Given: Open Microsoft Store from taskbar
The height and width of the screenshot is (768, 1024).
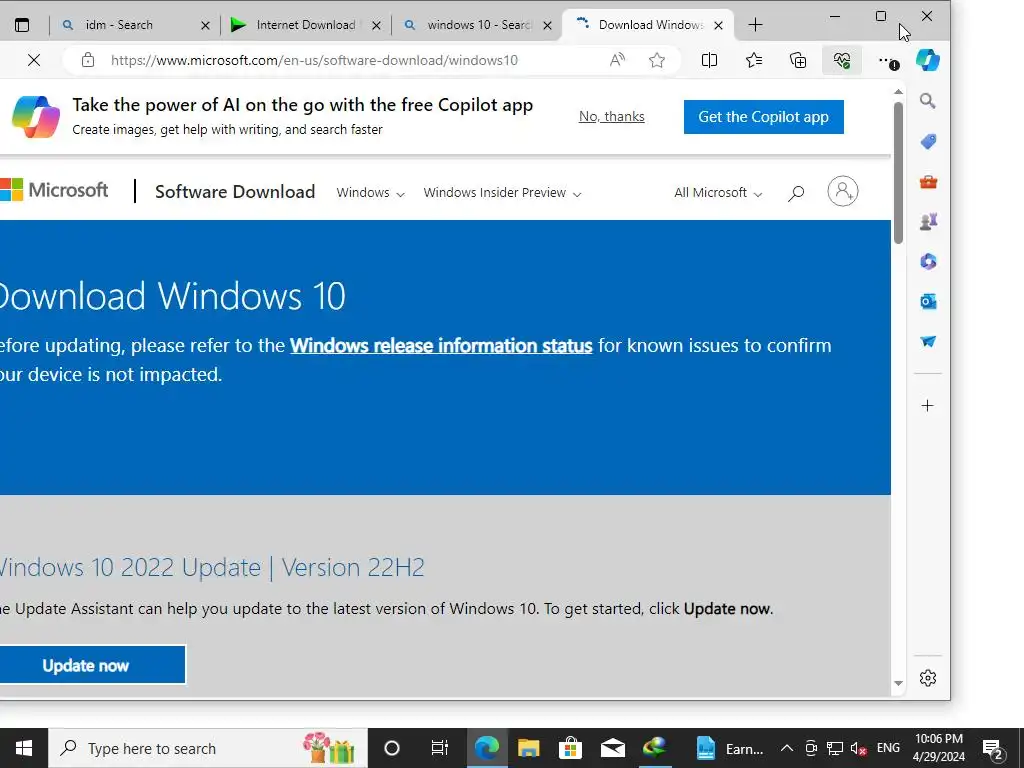Looking at the screenshot, I should pyautogui.click(x=570, y=748).
